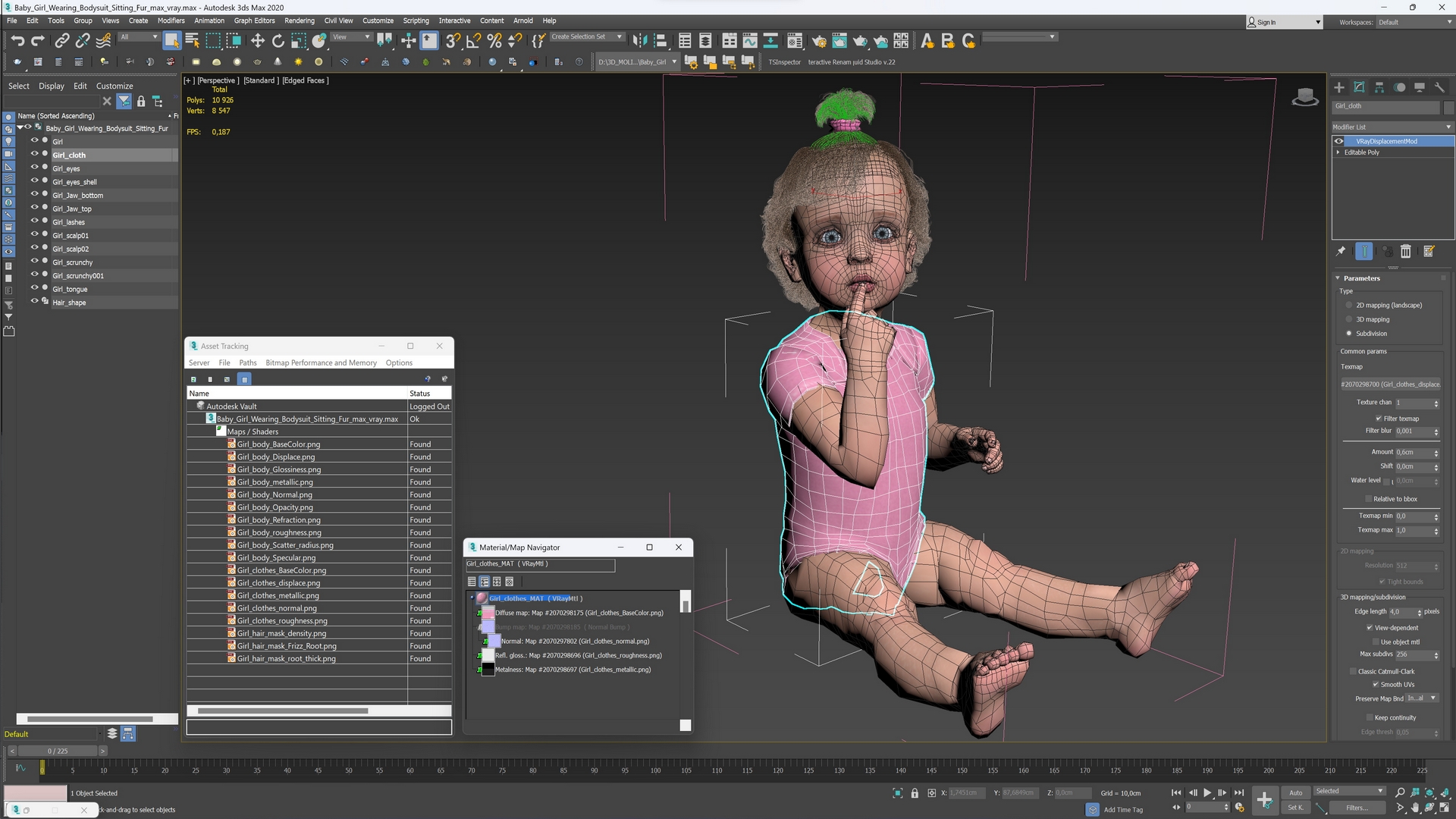Select 2D mapping (landscape) radio

click(x=1349, y=306)
